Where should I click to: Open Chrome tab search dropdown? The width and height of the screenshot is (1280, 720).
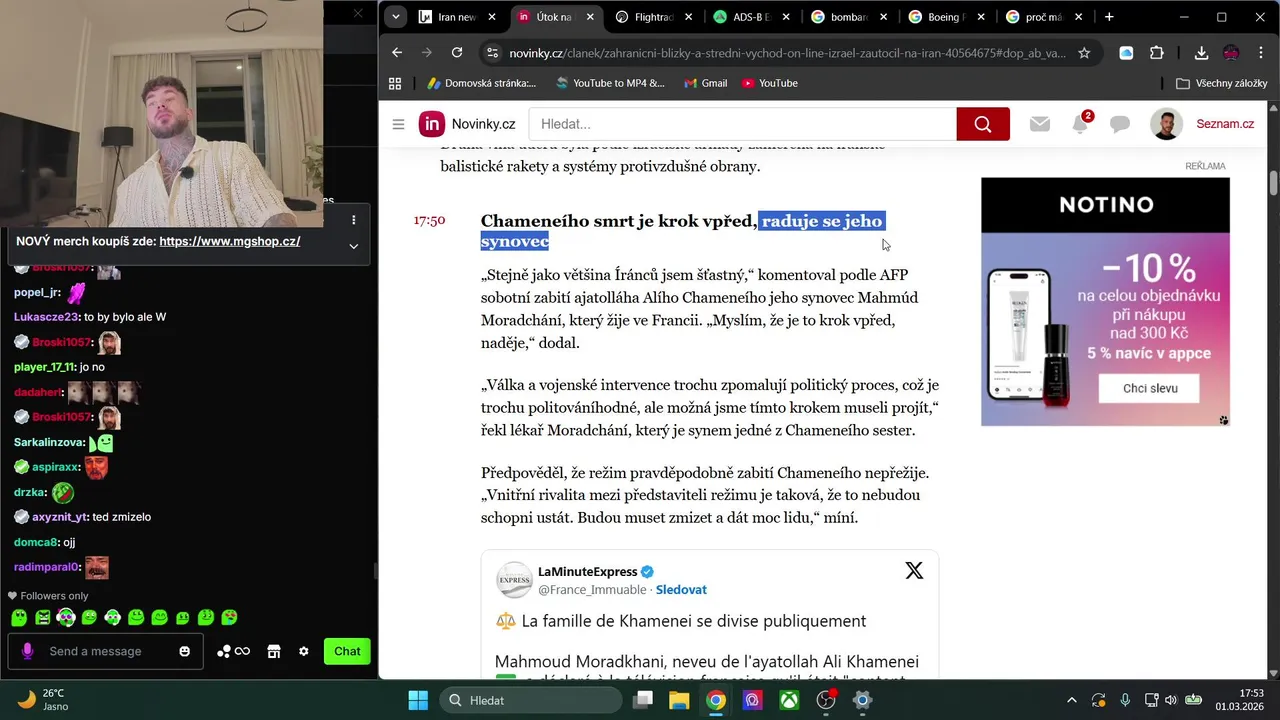pos(396,17)
